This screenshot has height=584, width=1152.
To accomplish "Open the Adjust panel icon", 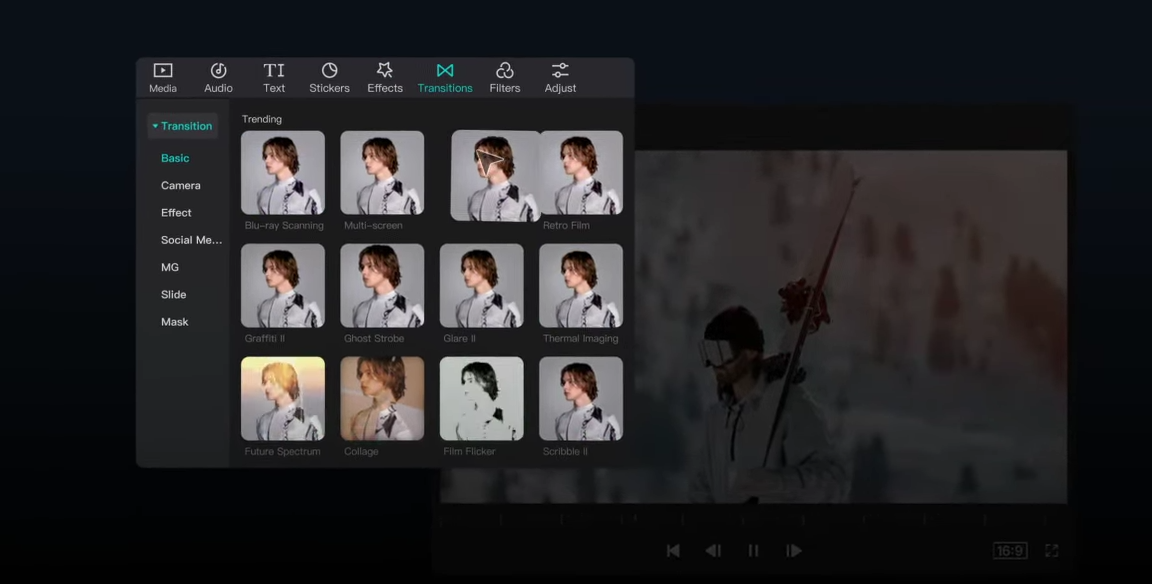I will [560, 72].
